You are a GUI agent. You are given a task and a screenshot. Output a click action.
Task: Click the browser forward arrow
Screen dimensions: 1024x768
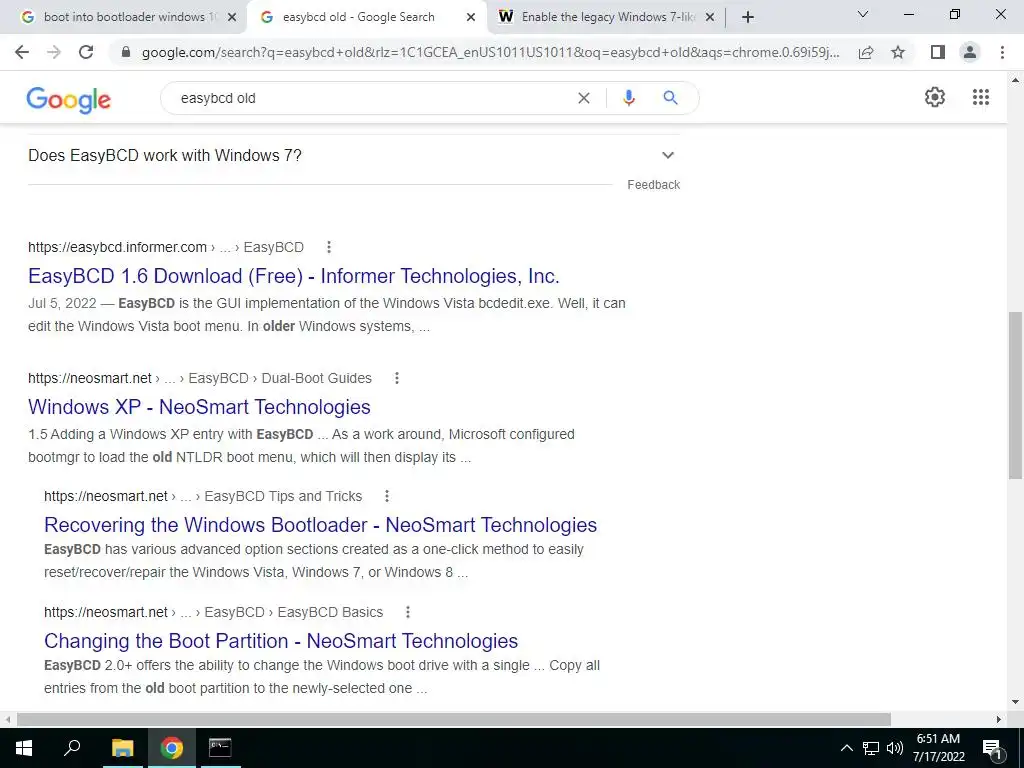(x=54, y=52)
